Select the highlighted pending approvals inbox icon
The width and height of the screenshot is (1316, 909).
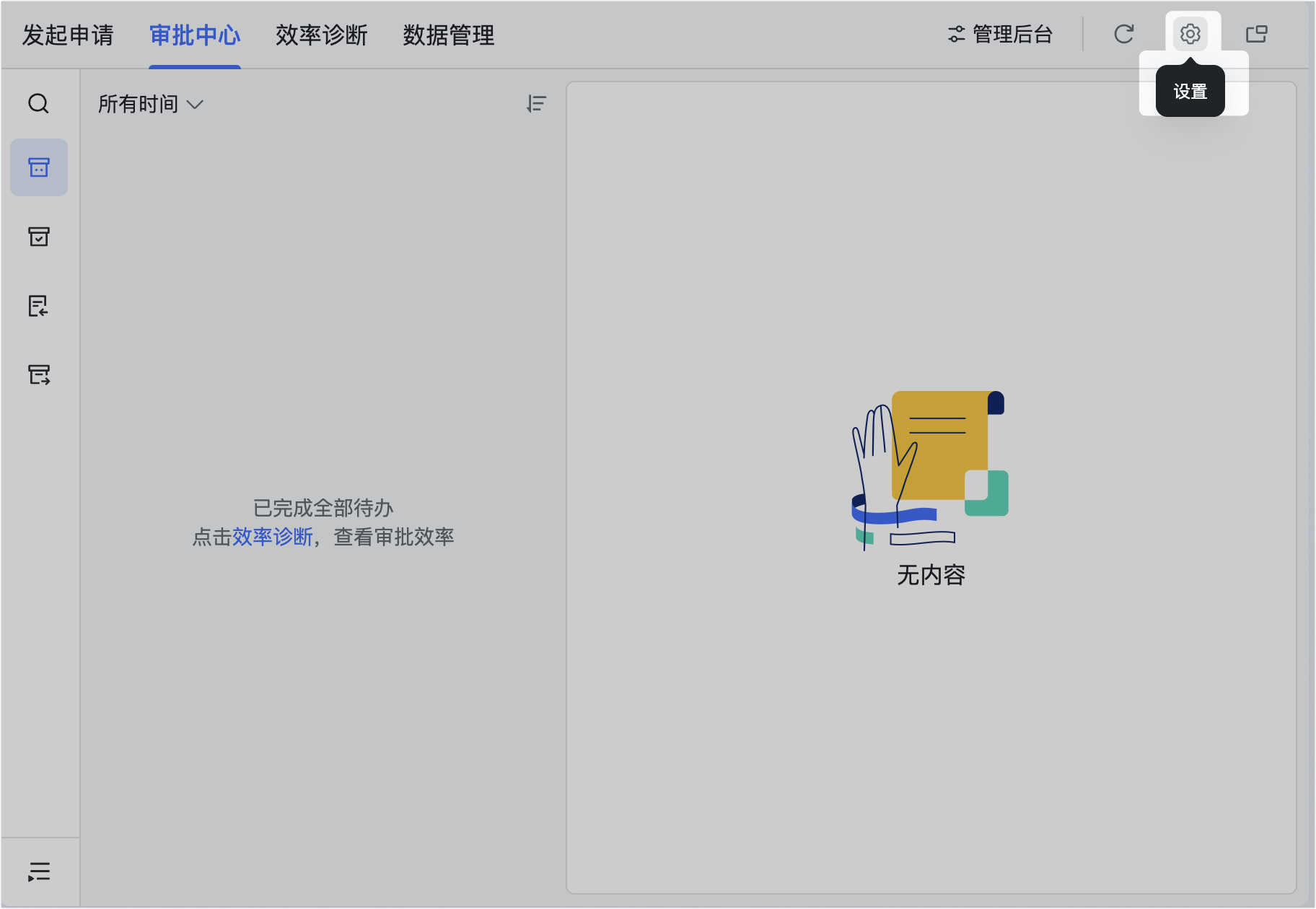click(x=39, y=167)
